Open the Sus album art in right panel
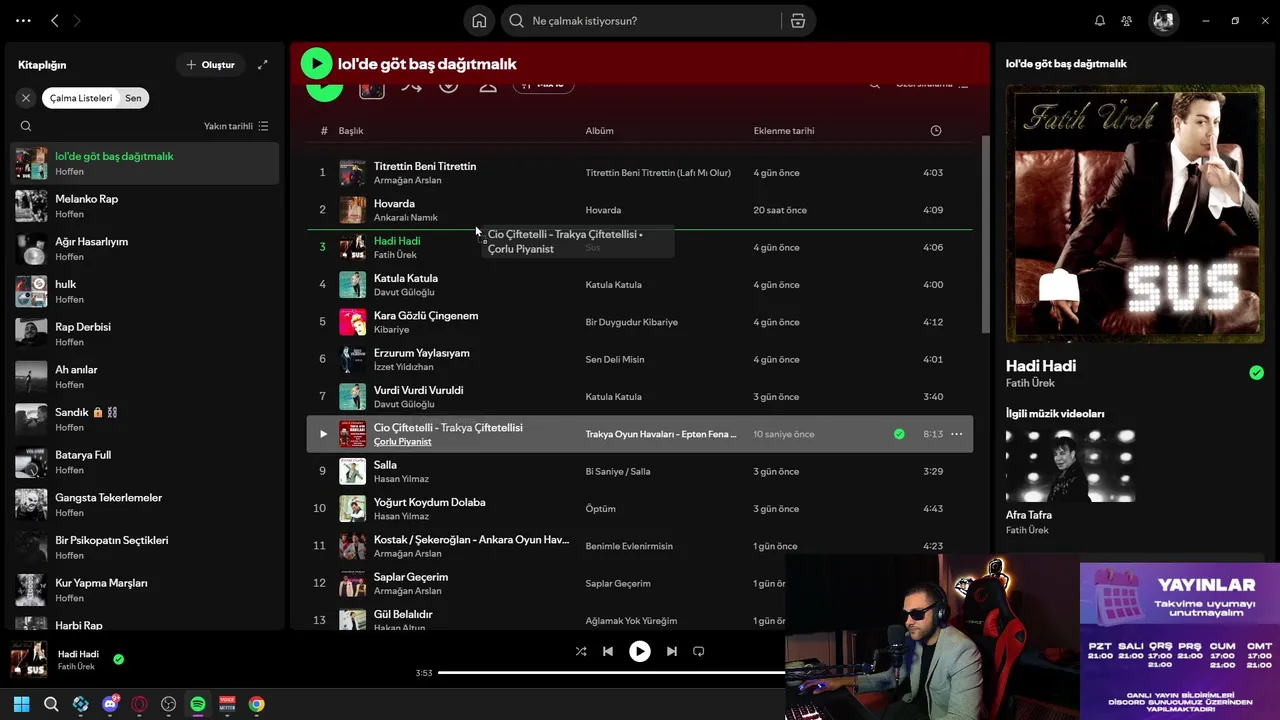The width and height of the screenshot is (1280, 720). point(1135,214)
